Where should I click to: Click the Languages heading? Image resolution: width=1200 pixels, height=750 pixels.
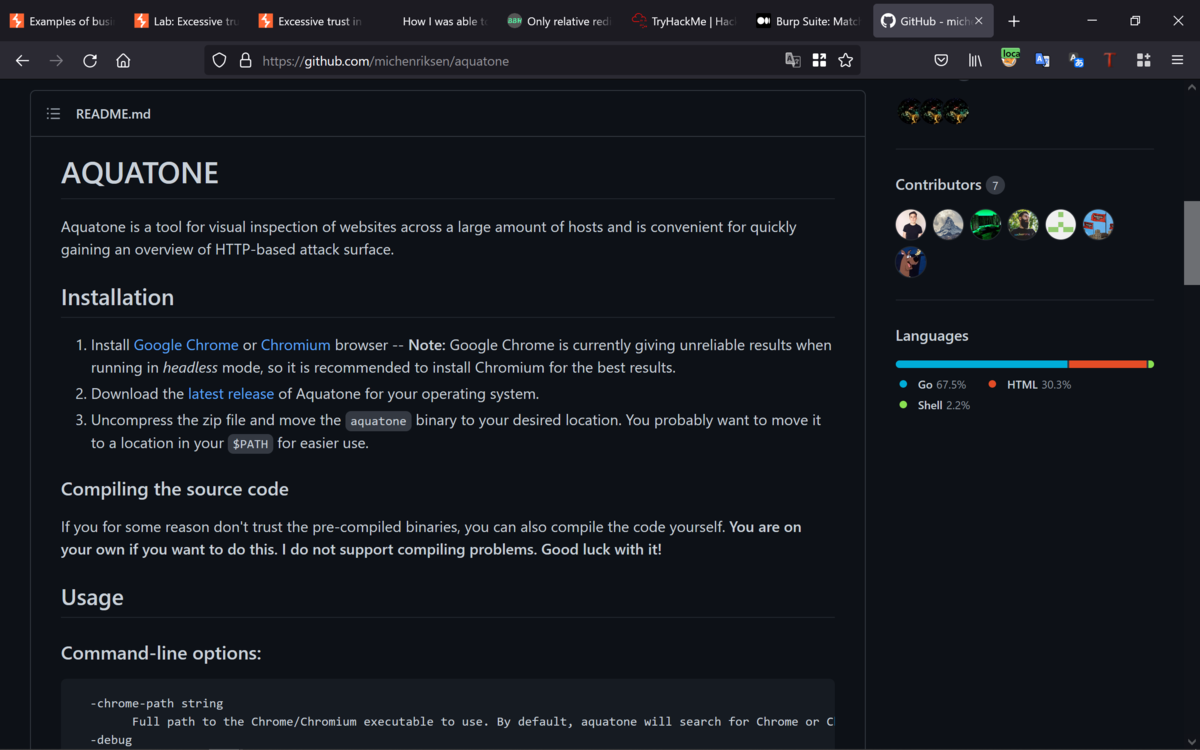click(932, 336)
